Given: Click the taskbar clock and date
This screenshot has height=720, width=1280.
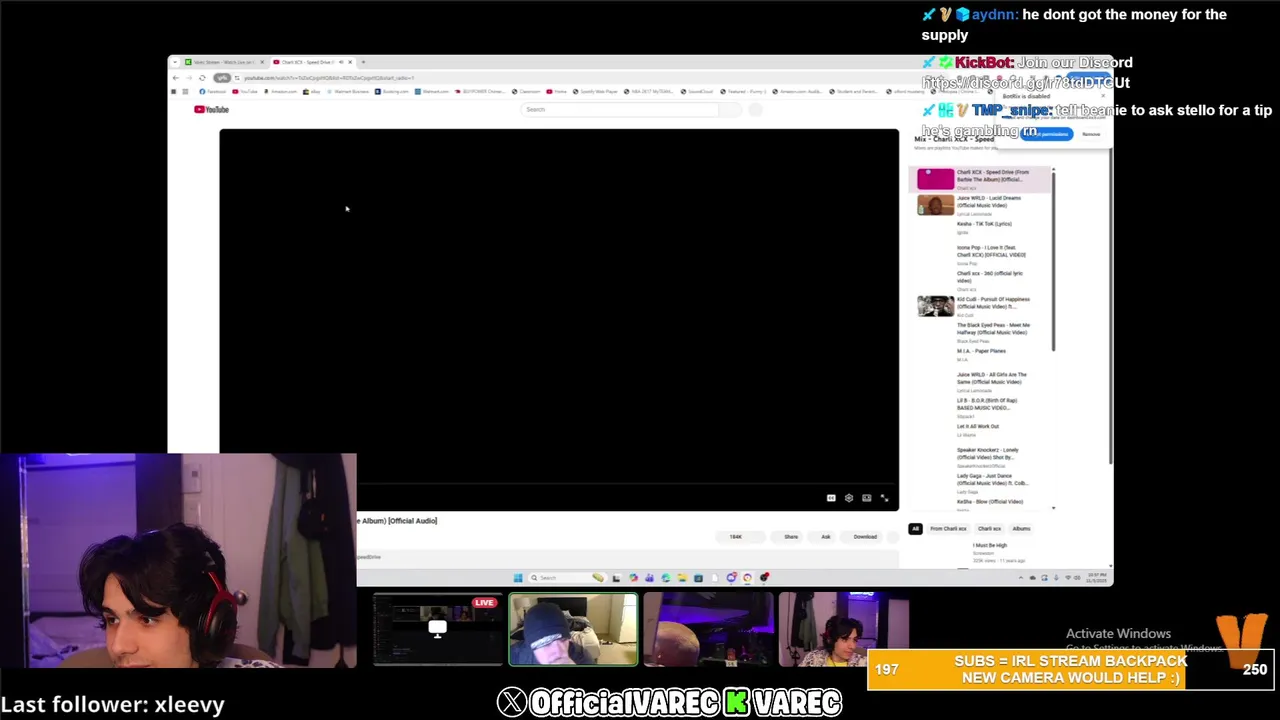Looking at the screenshot, I should pos(1096,578).
